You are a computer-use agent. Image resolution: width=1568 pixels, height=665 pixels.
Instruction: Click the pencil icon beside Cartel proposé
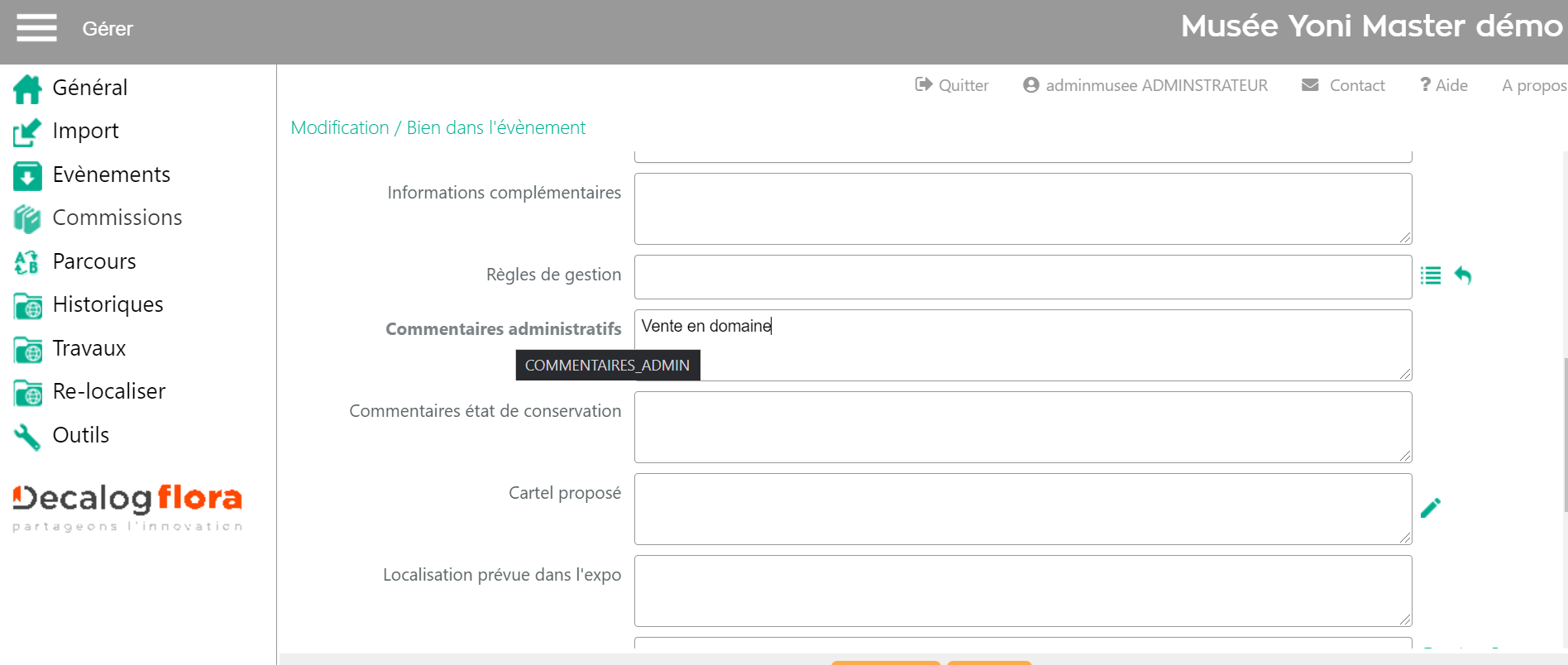point(1431,508)
